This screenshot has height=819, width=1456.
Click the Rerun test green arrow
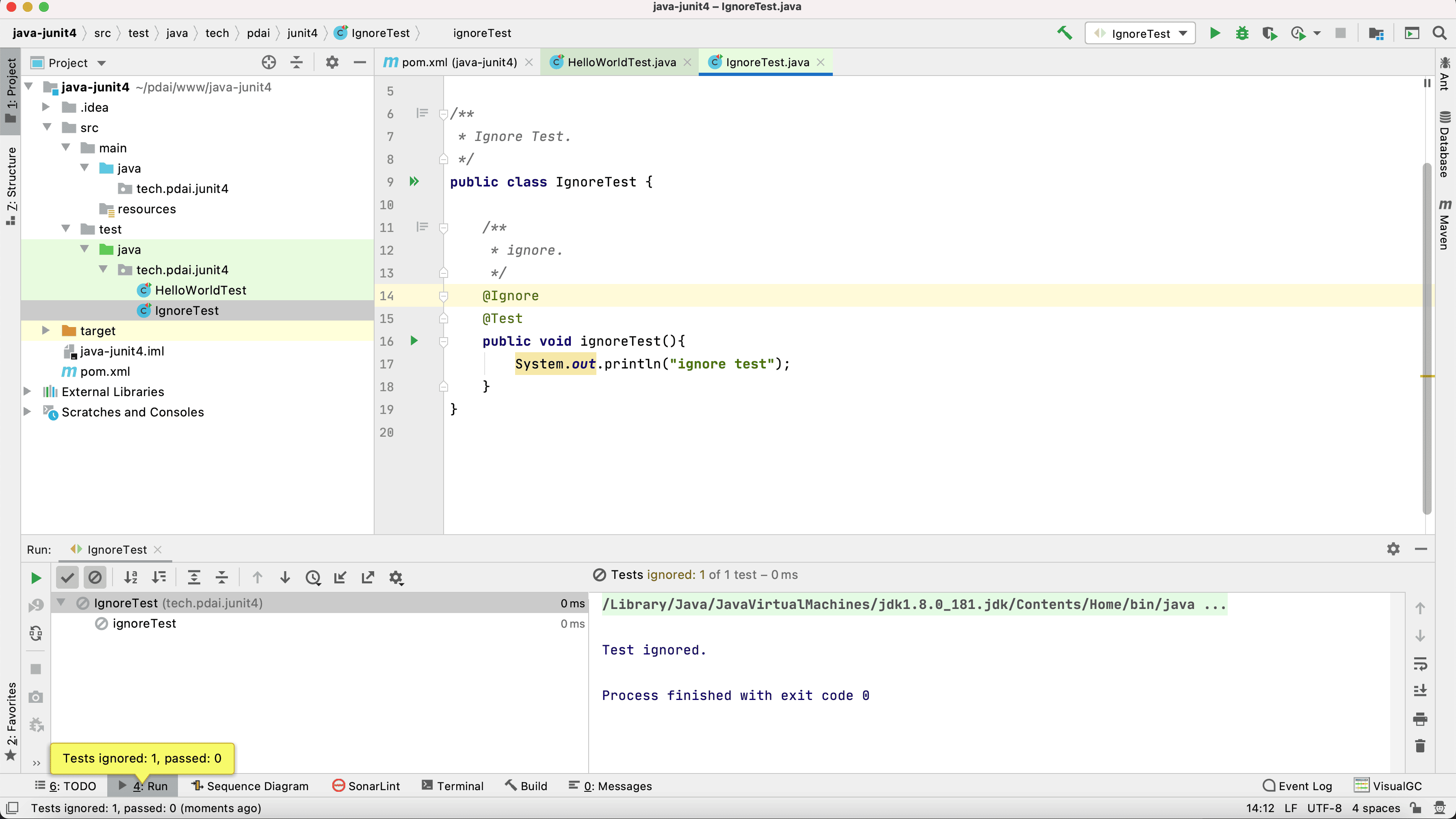coord(36,578)
